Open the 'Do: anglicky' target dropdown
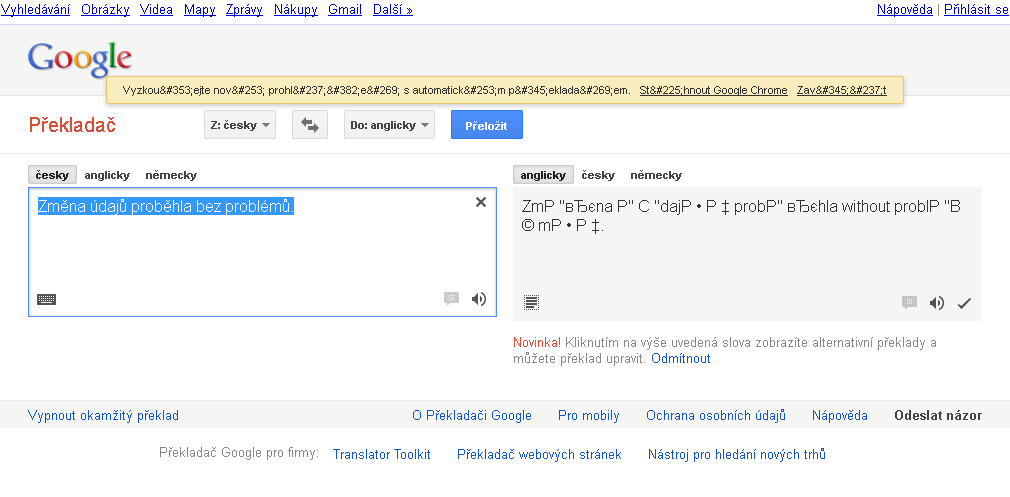Image resolution: width=1010 pixels, height=497 pixels. [391, 126]
